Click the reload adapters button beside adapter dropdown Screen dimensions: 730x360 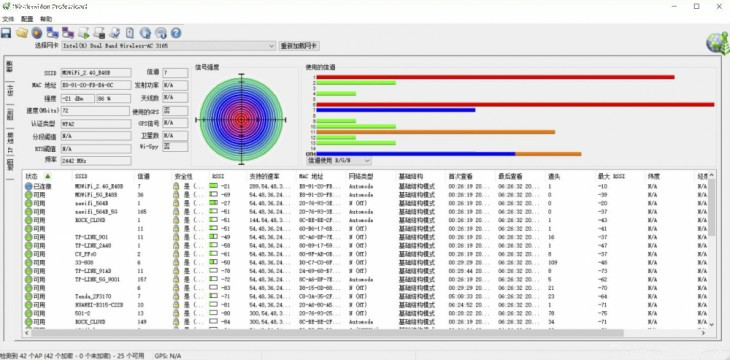pyautogui.click(x=299, y=46)
